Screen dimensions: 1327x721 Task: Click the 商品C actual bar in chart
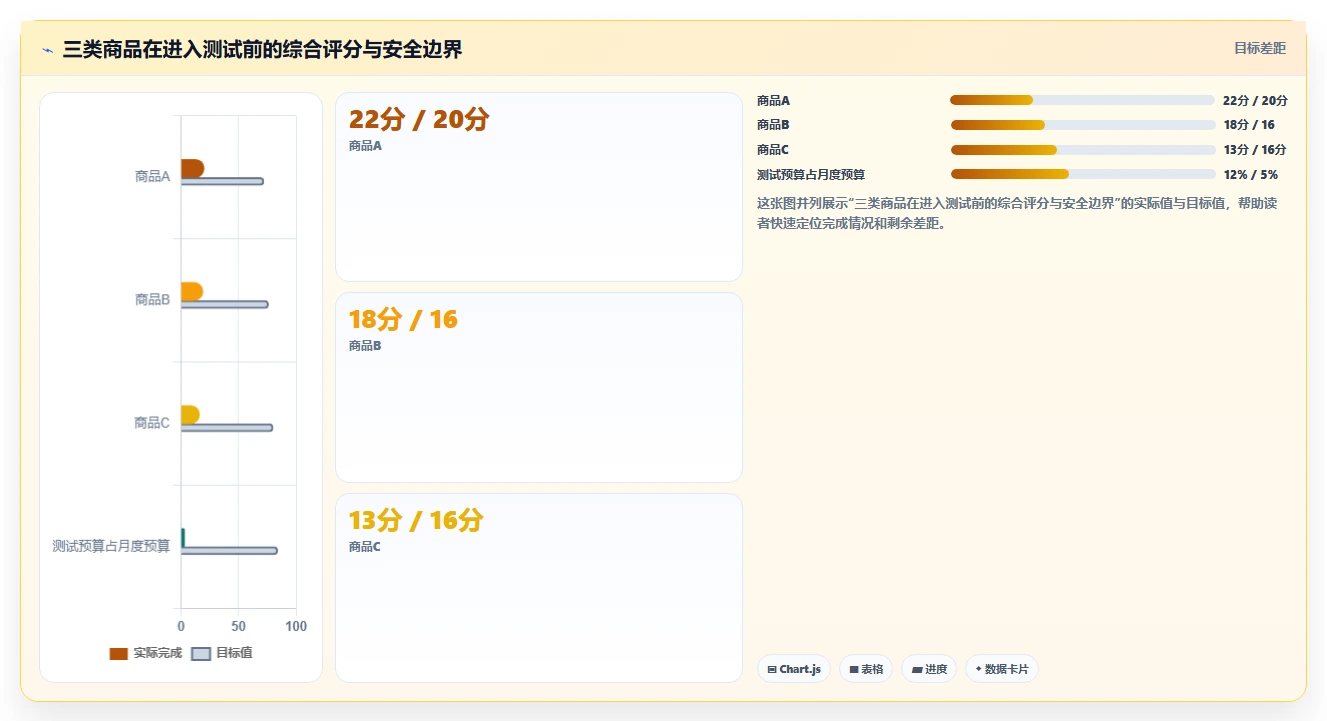pos(190,414)
